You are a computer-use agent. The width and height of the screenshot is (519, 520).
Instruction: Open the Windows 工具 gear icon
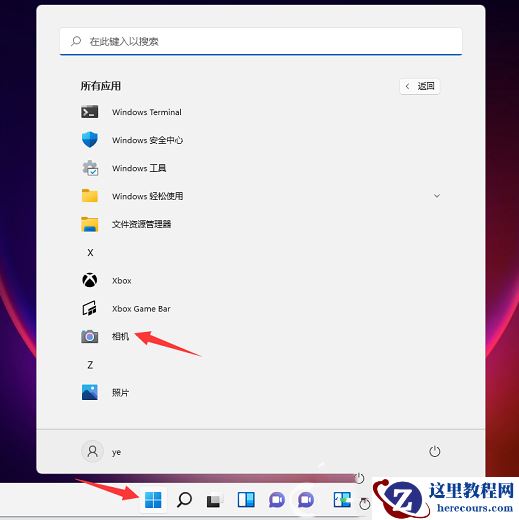pyautogui.click(x=90, y=168)
